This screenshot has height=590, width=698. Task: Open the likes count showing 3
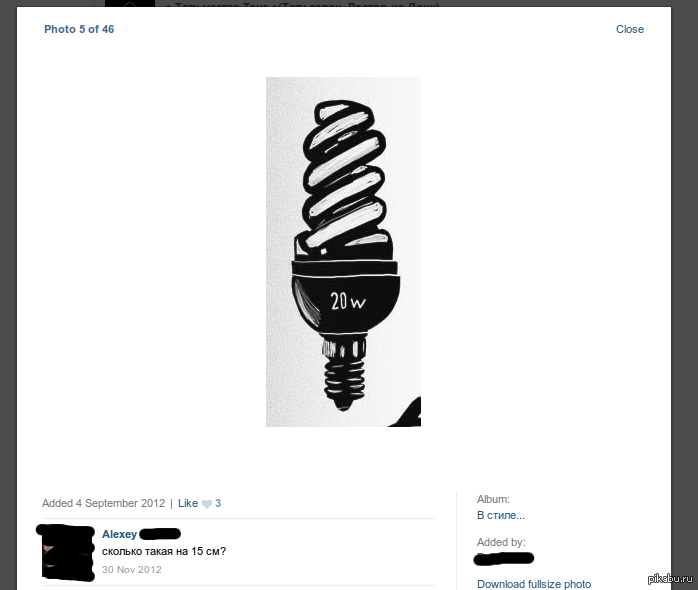point(218,503)
